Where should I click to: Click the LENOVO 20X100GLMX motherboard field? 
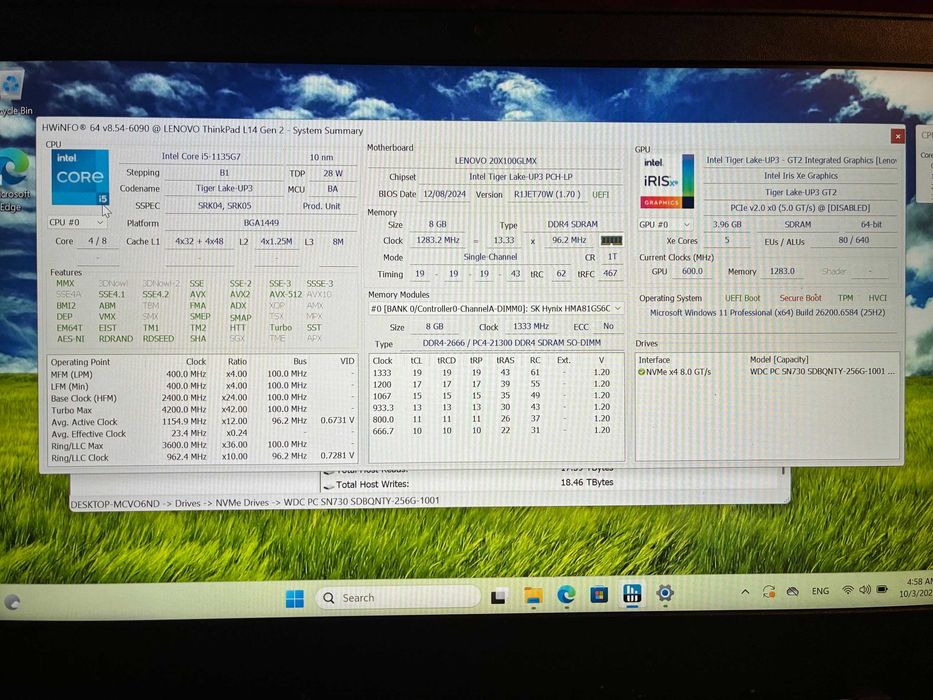coord(496,161)
